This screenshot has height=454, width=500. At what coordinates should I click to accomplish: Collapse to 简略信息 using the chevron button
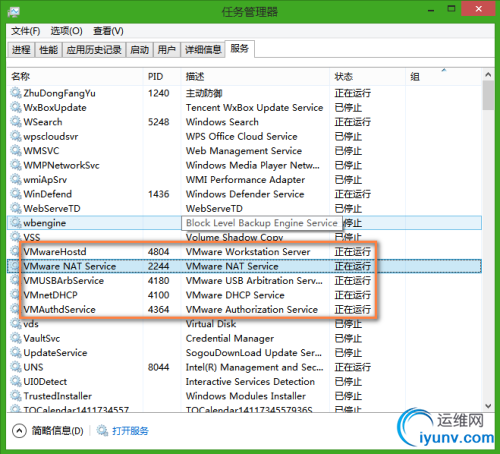pos(19,431)
